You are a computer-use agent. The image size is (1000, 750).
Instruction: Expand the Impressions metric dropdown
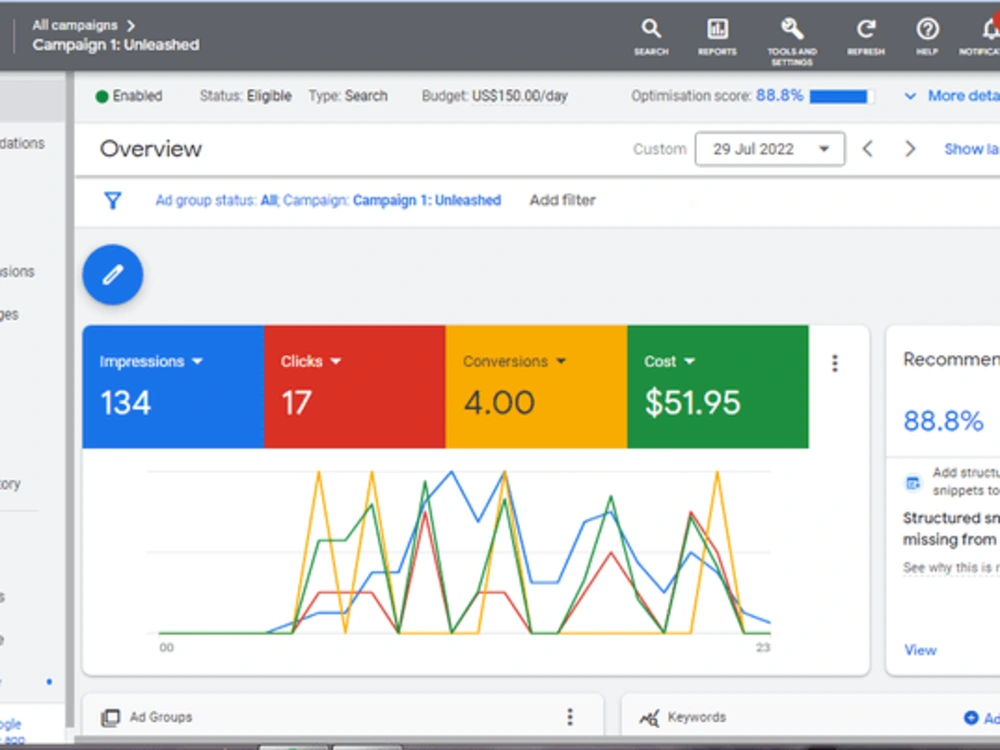pyautogui.click(x=198, y=362)
